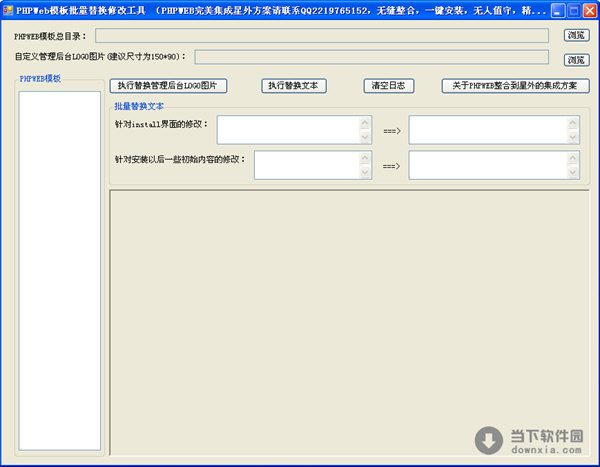
Task: Click the application icon in title bar
Action: 7,10
